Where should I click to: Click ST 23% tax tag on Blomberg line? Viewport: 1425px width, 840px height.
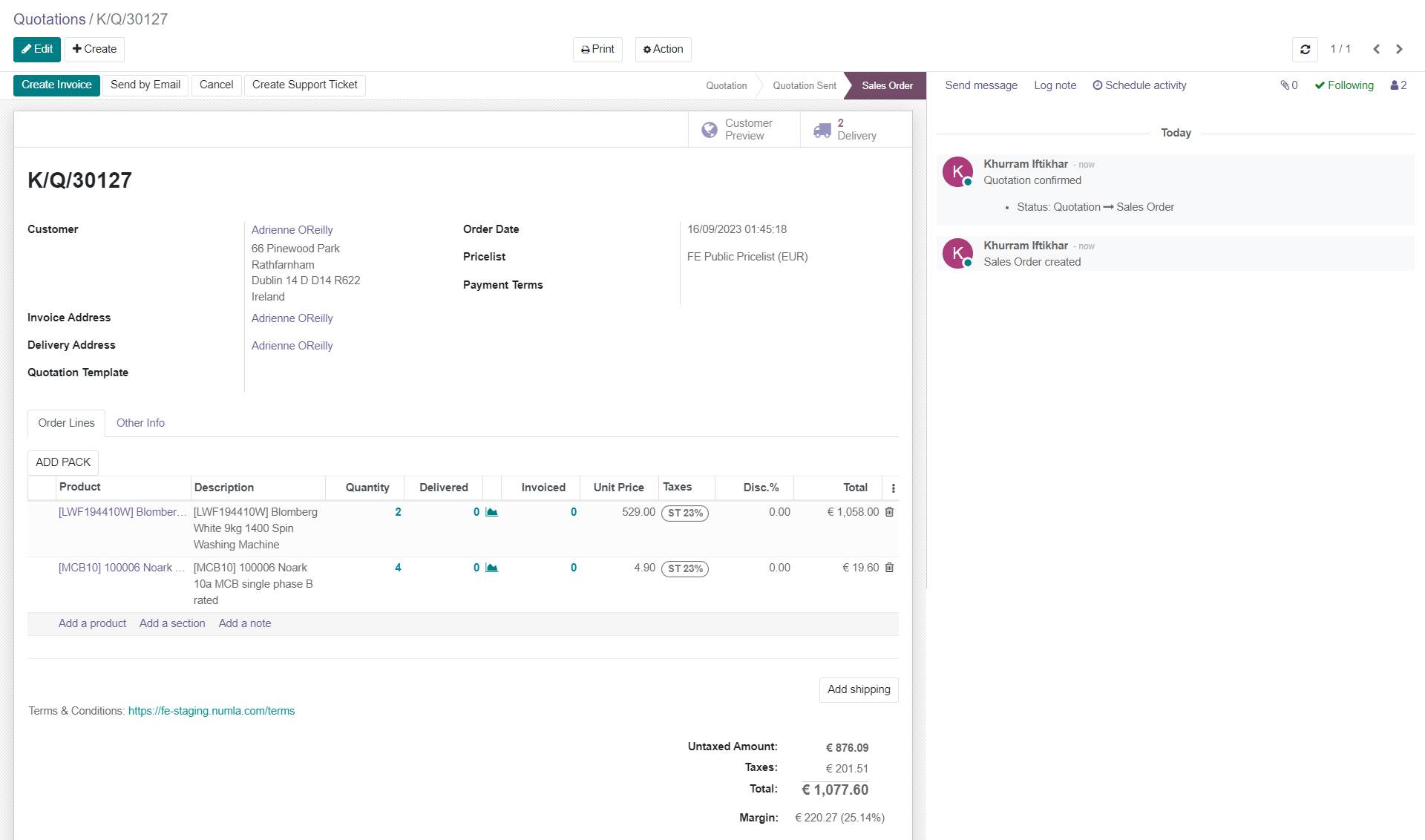point(685,513)
